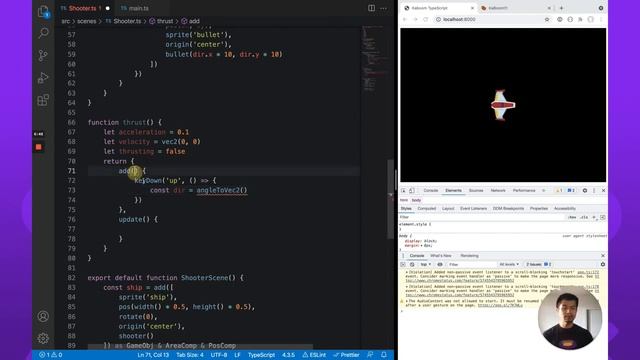Open the Run and Debug view
Viewport: 640px width, 360px height.
point(43,78)
